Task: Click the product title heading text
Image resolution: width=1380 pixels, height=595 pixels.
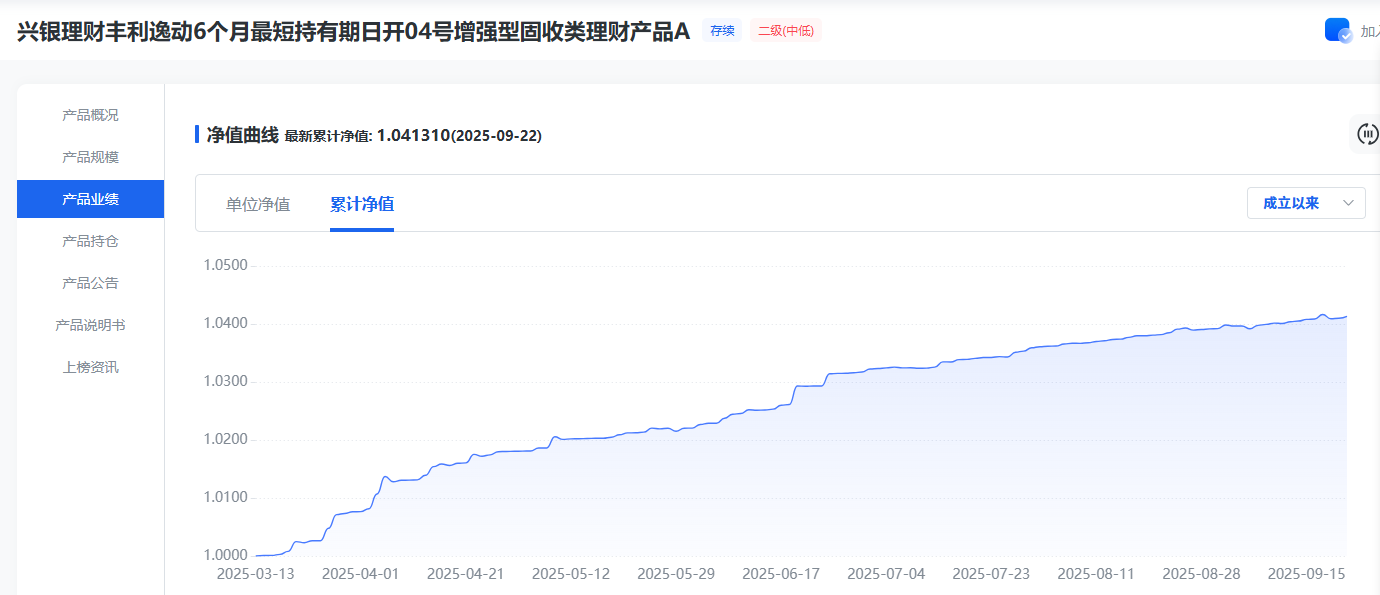Action: (354, 31)
